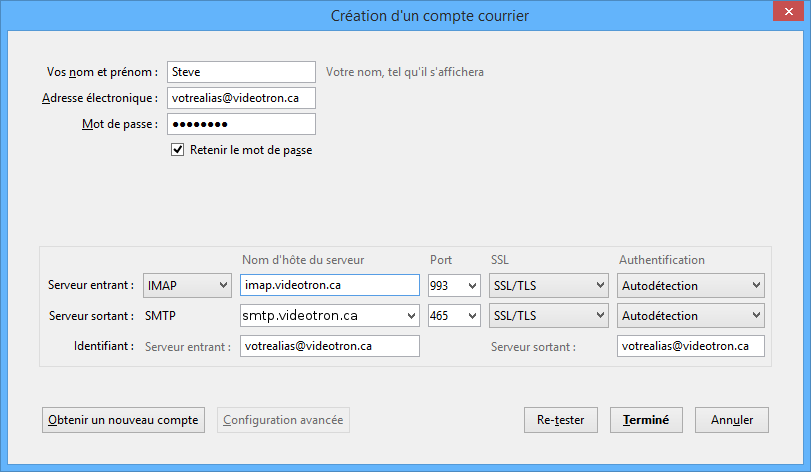Expand the smtp.videotron.ca hostname combo box arrow
This screenshot has width=811, height=472.
click(x=411, y=316)
